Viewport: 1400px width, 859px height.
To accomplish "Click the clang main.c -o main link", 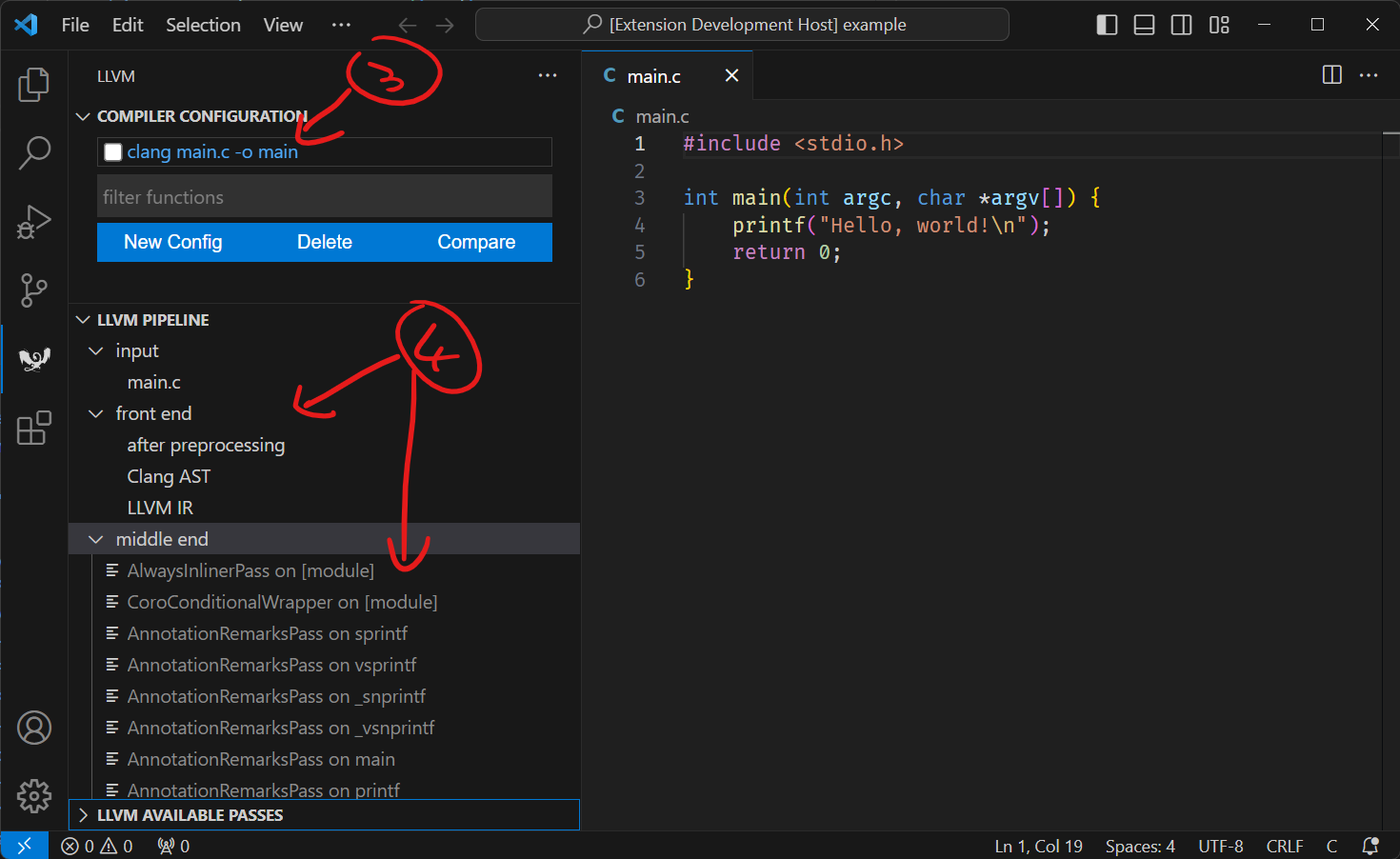I will [212, 152].
